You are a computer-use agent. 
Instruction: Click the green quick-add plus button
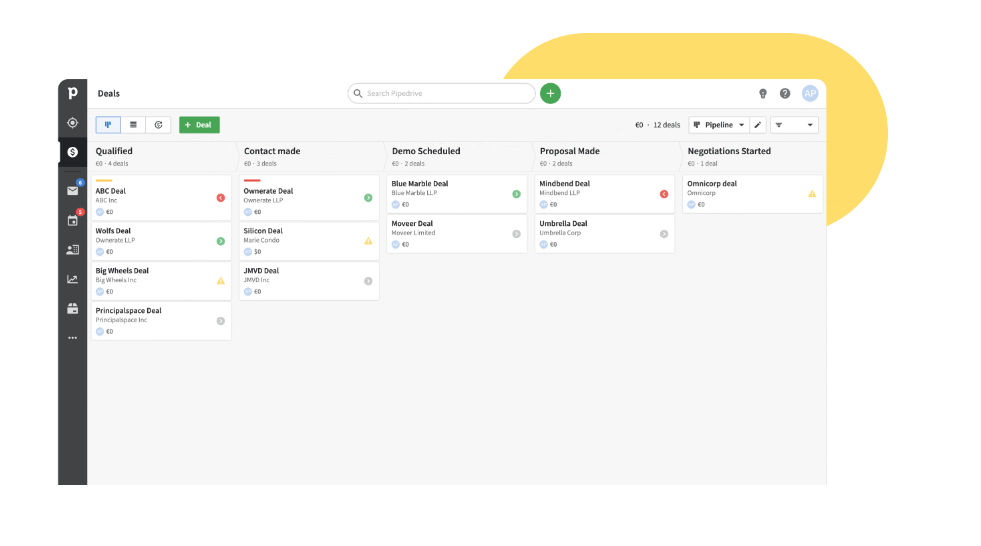click(x=550, y=93)
